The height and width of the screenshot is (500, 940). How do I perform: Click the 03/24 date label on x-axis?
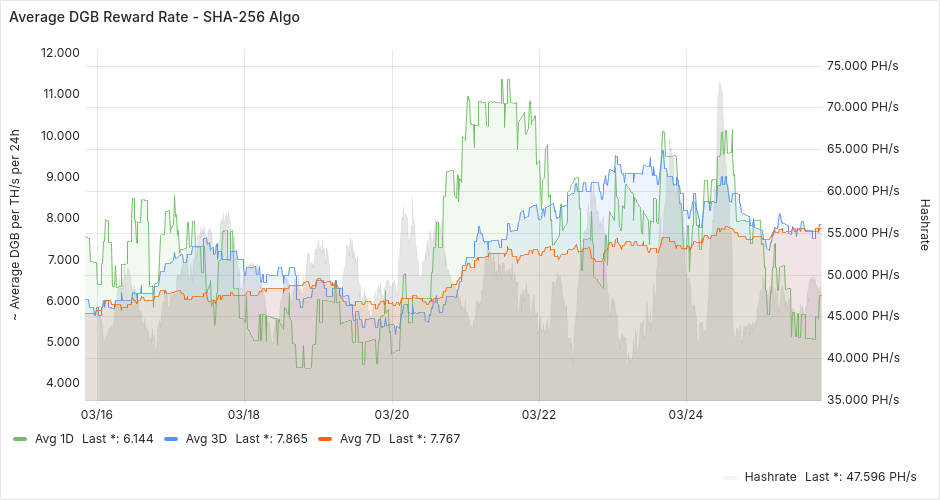687,414
